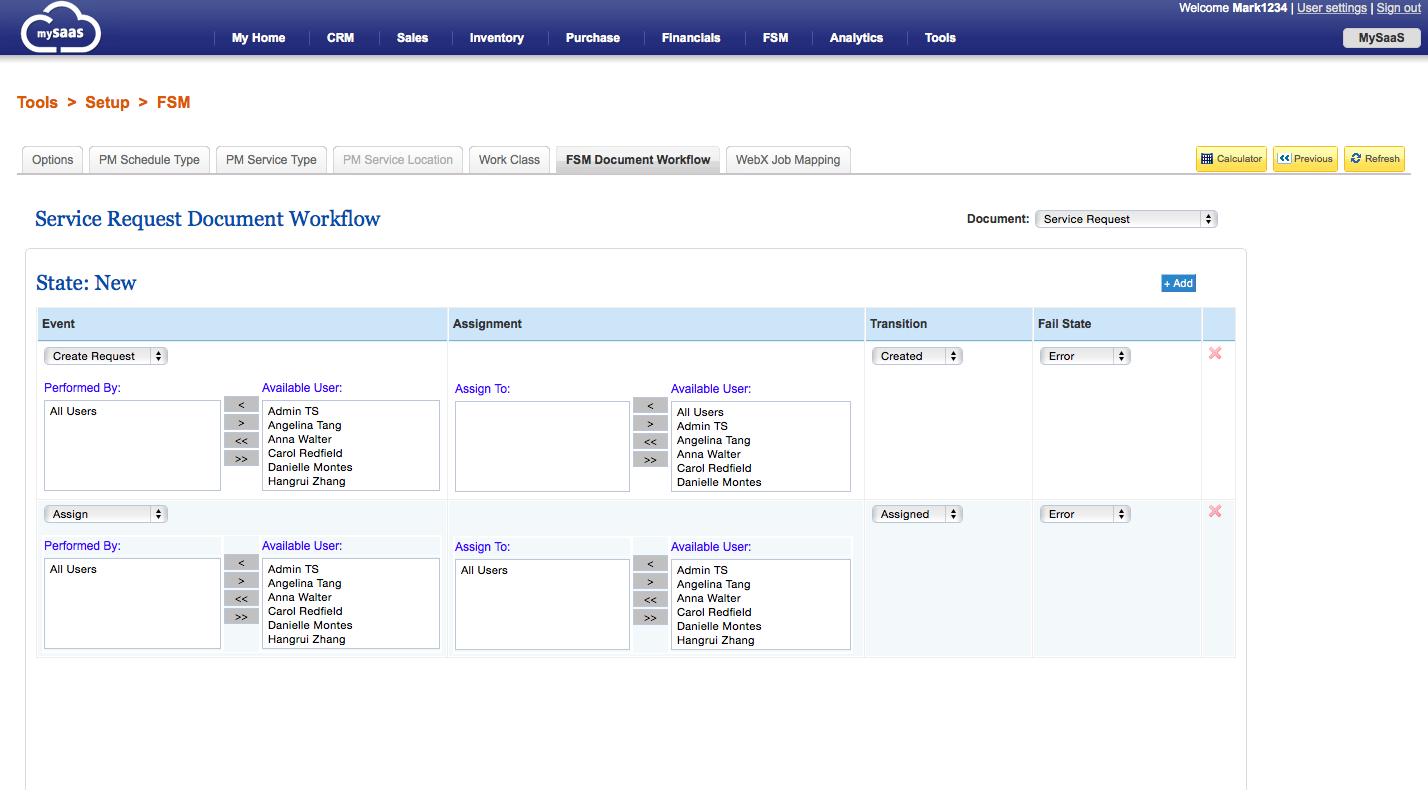Viewport: 1428px width, 790px height.
Task: Click '<<' mover in Assign row Assign To
Action: (x=650, y=600)
